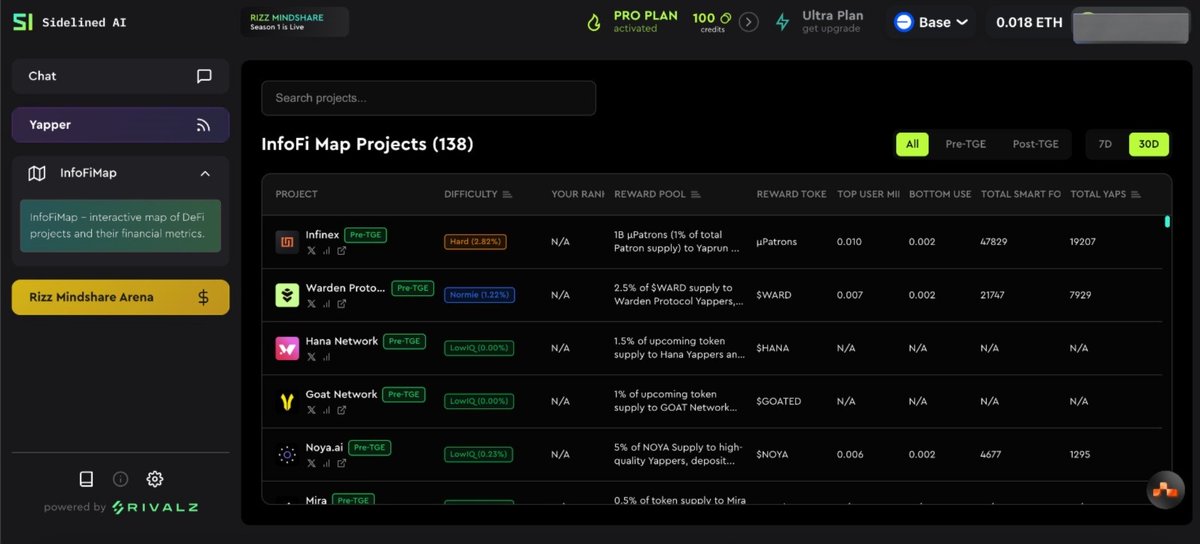
Task: Click the Rizz Mindshare Arena dollar icon
Action: coord(204,297)
